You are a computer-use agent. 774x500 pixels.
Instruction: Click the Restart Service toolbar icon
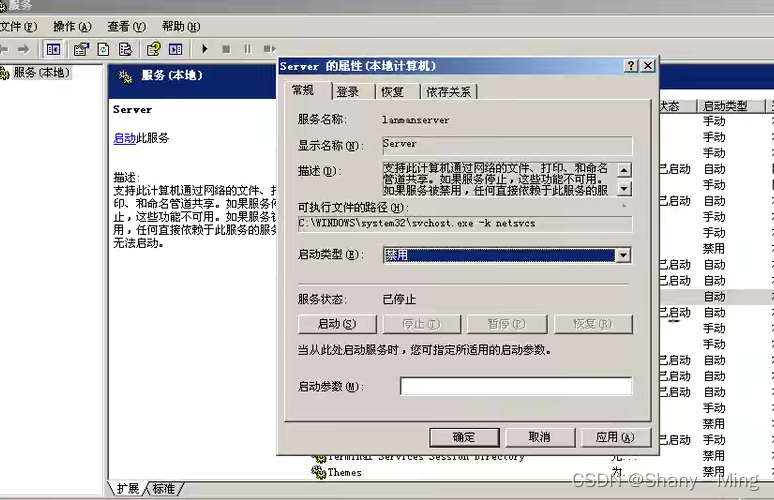[269, 49]
